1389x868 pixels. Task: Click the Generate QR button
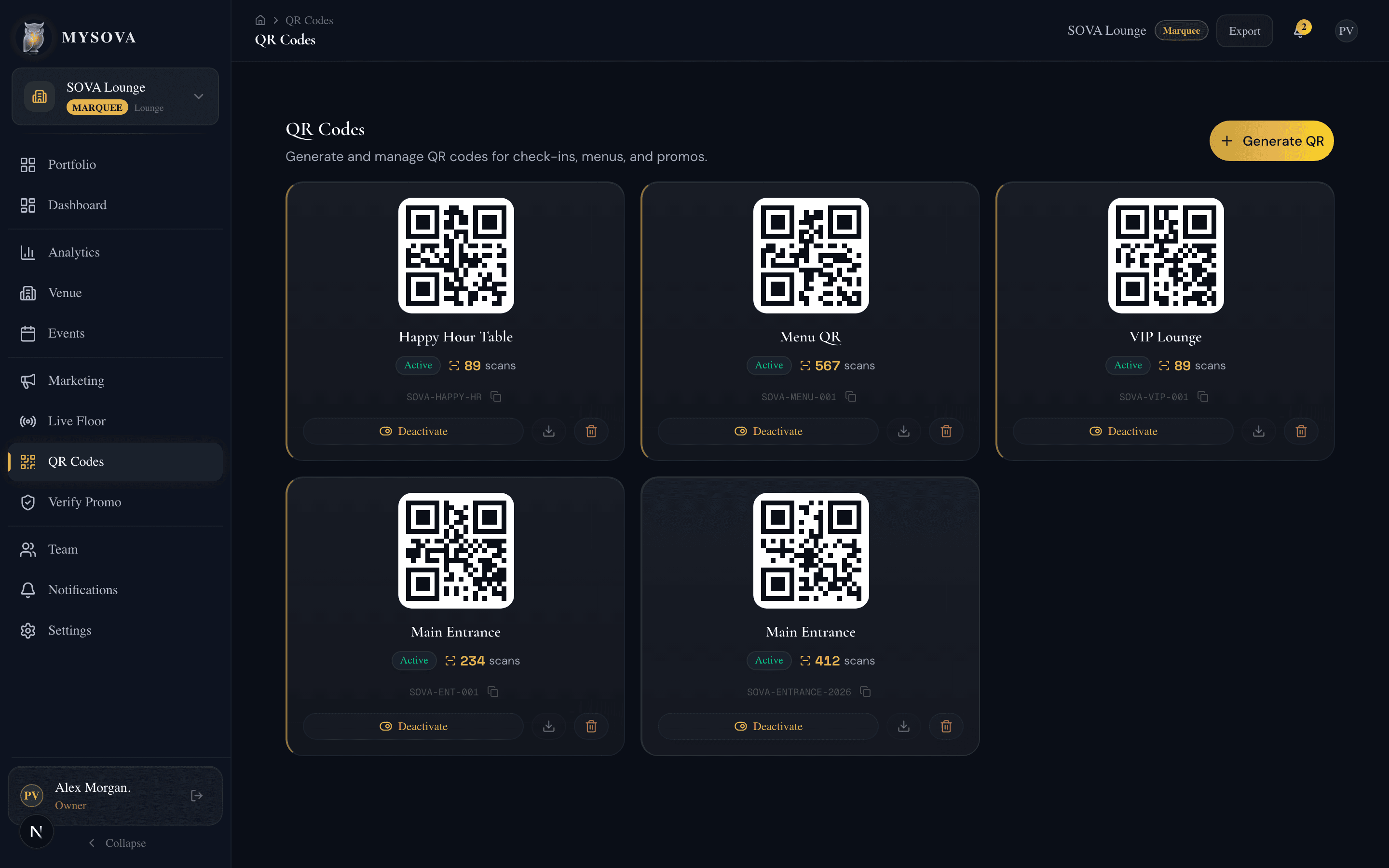[1271, 141]
